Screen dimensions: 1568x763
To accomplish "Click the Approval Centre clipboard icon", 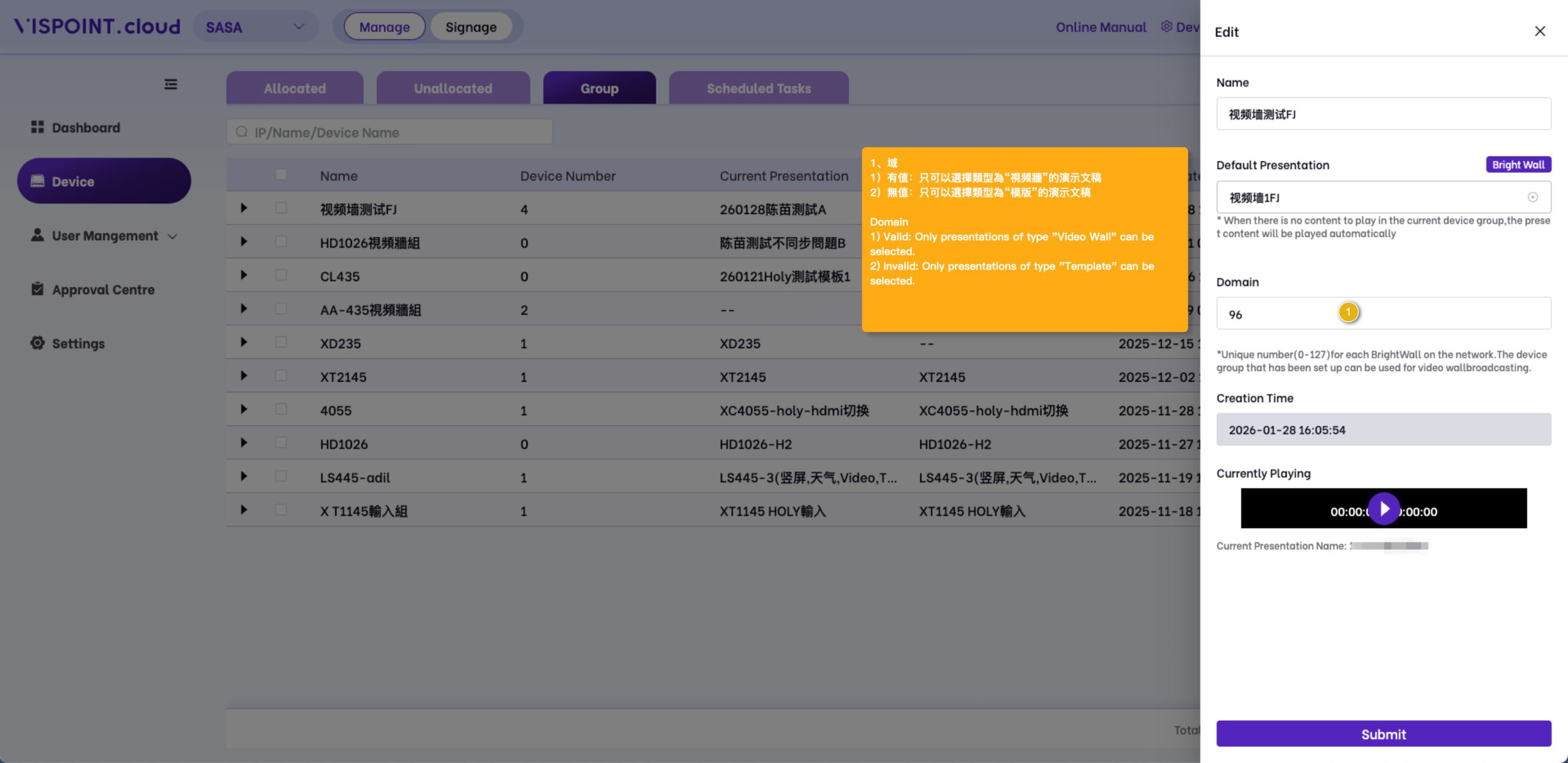I will pyautogui.click(x=37, y=289).
